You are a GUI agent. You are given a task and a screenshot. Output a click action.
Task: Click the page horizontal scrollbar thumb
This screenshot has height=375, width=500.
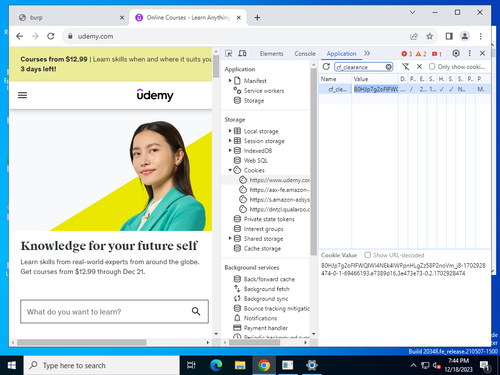82,342
